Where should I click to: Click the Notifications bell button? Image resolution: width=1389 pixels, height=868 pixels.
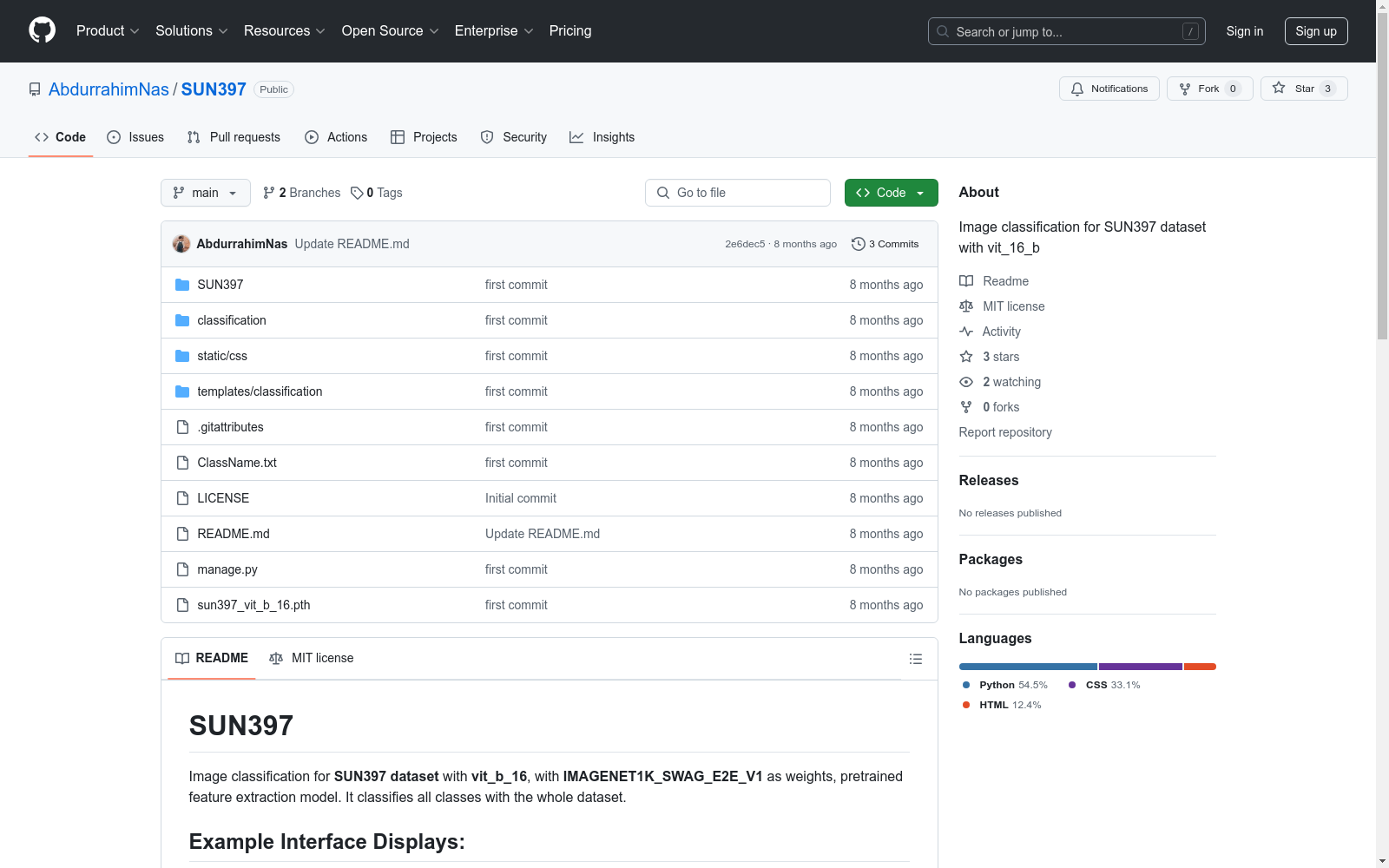click(x=1109, y=89)
